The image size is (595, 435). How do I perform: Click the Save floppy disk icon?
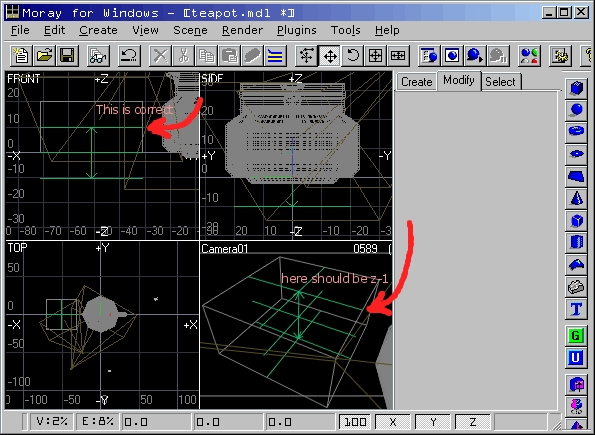(67, 56)
